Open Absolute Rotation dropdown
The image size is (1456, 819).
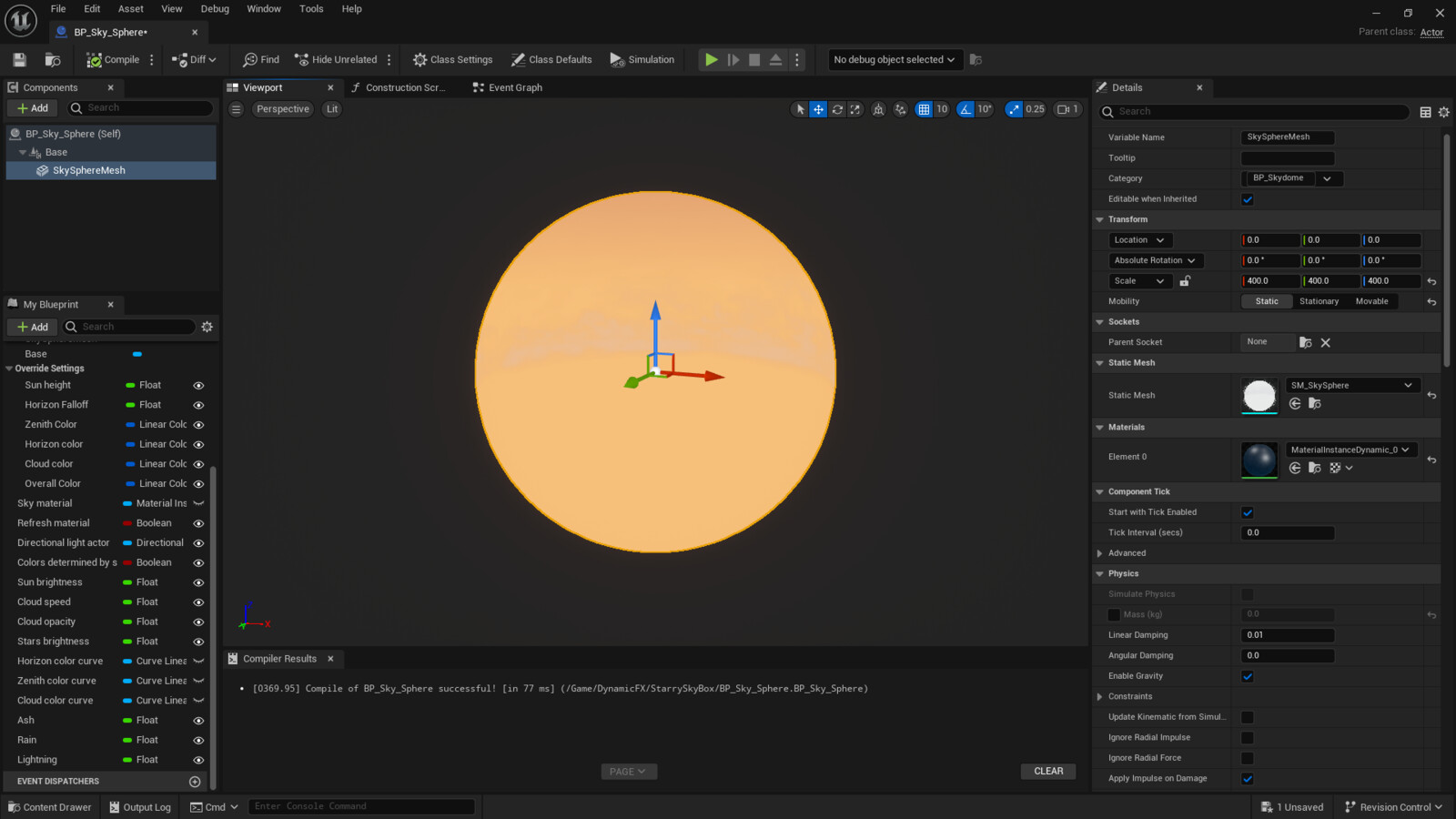pyautogui.click(x=1155, y=260)
